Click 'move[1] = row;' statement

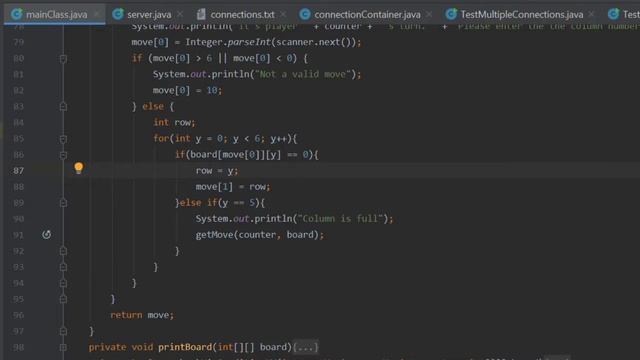(233, 187)
